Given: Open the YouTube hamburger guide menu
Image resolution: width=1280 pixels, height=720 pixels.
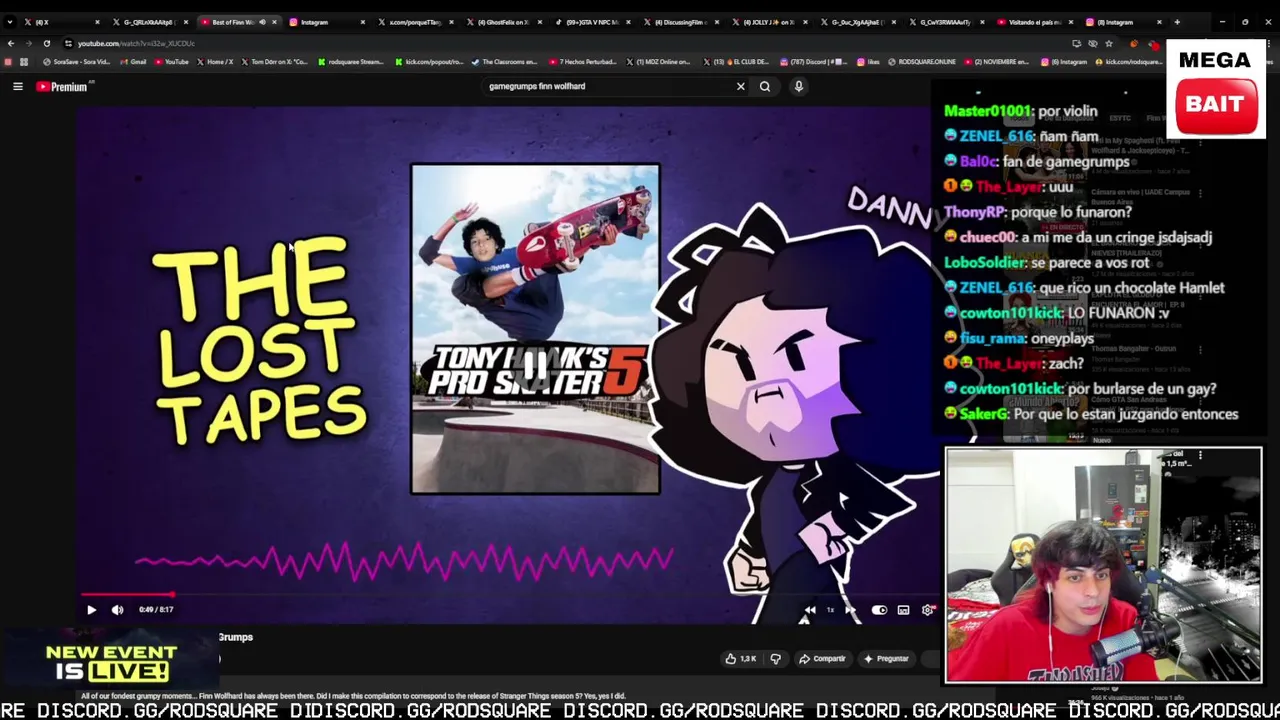Looking at the screenshot, I should click(18, 87).
